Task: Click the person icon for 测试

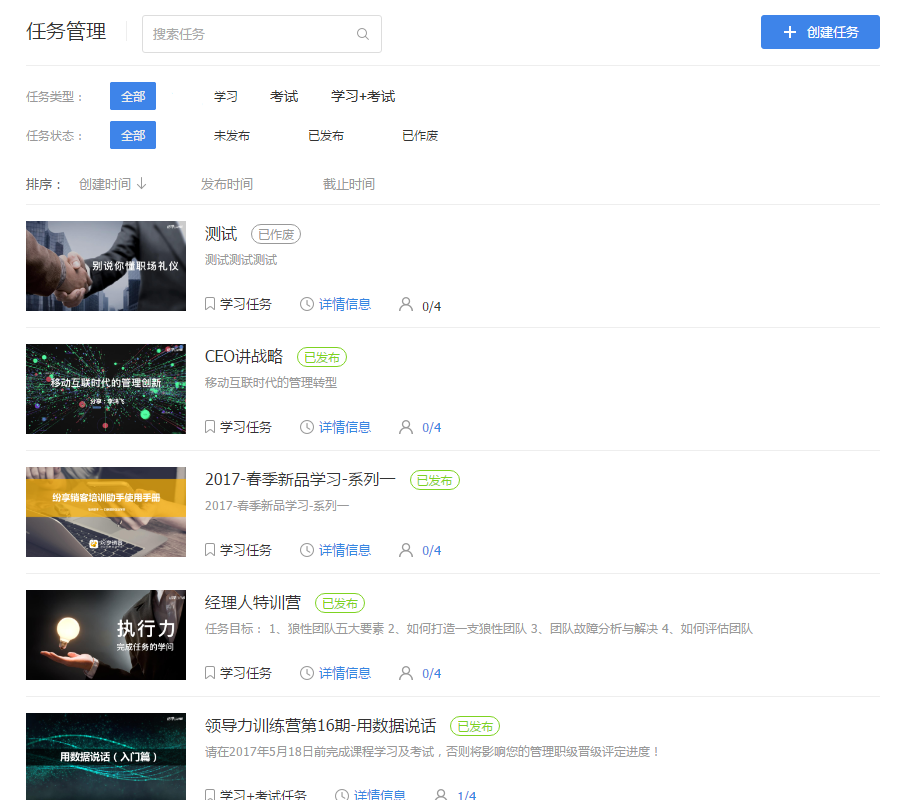Action: click(x=406, y=304)
